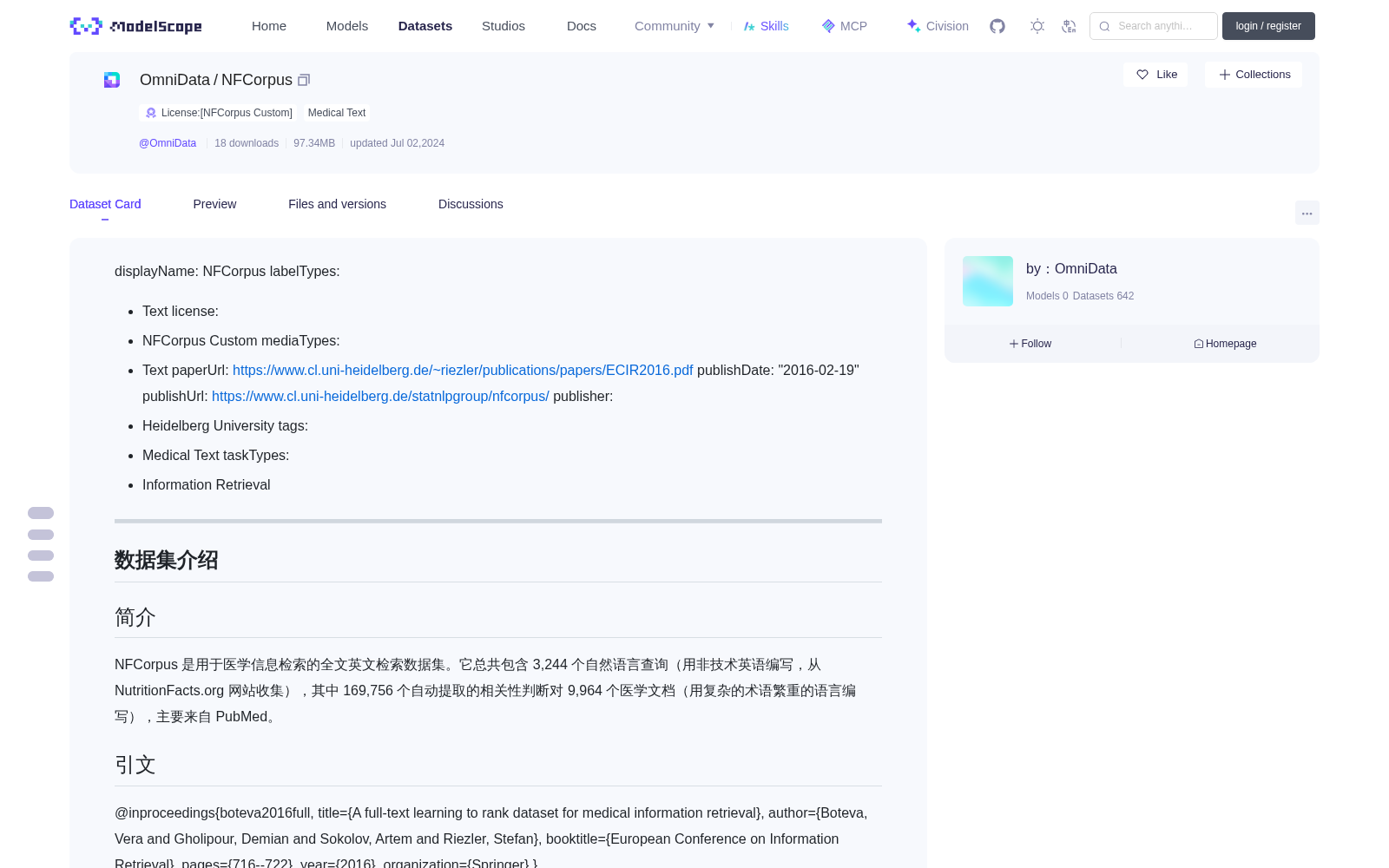This screenshot has width=1389, height=868.
Task: Click the '18 downloads' text
Action: click(x=247, y=143)
